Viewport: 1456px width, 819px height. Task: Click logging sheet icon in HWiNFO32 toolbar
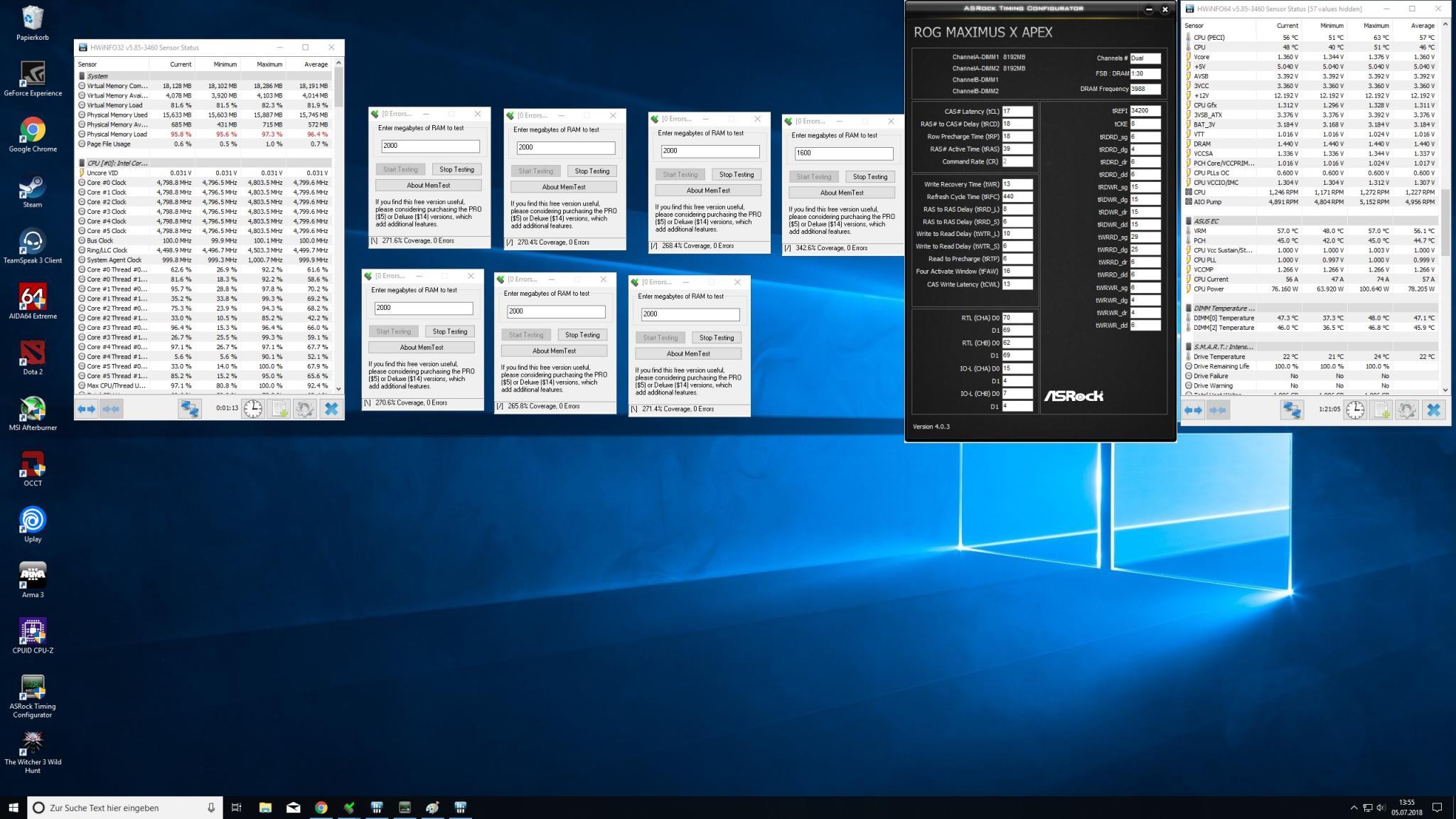point(279,409)
